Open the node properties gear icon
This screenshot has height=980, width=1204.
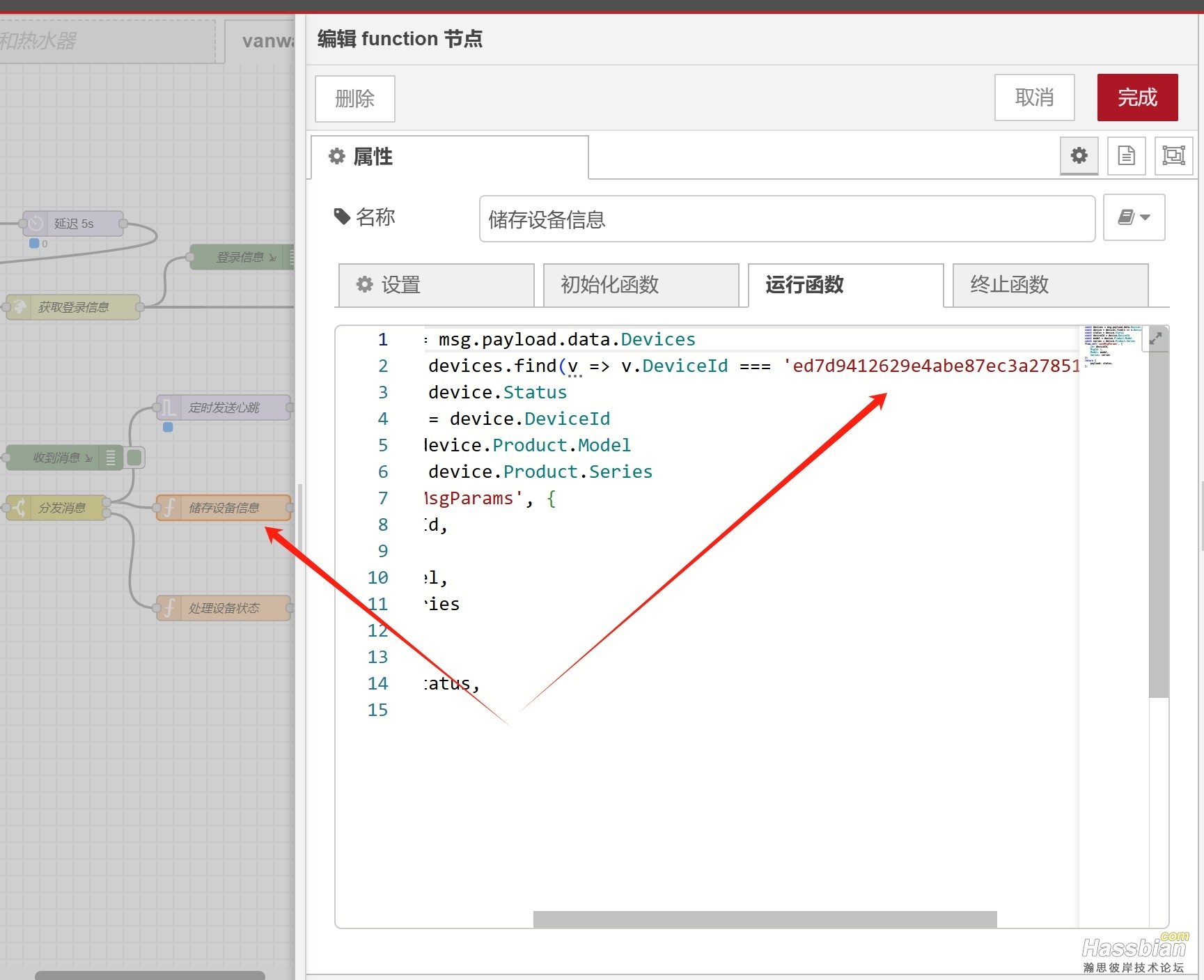click(1079, 155)
